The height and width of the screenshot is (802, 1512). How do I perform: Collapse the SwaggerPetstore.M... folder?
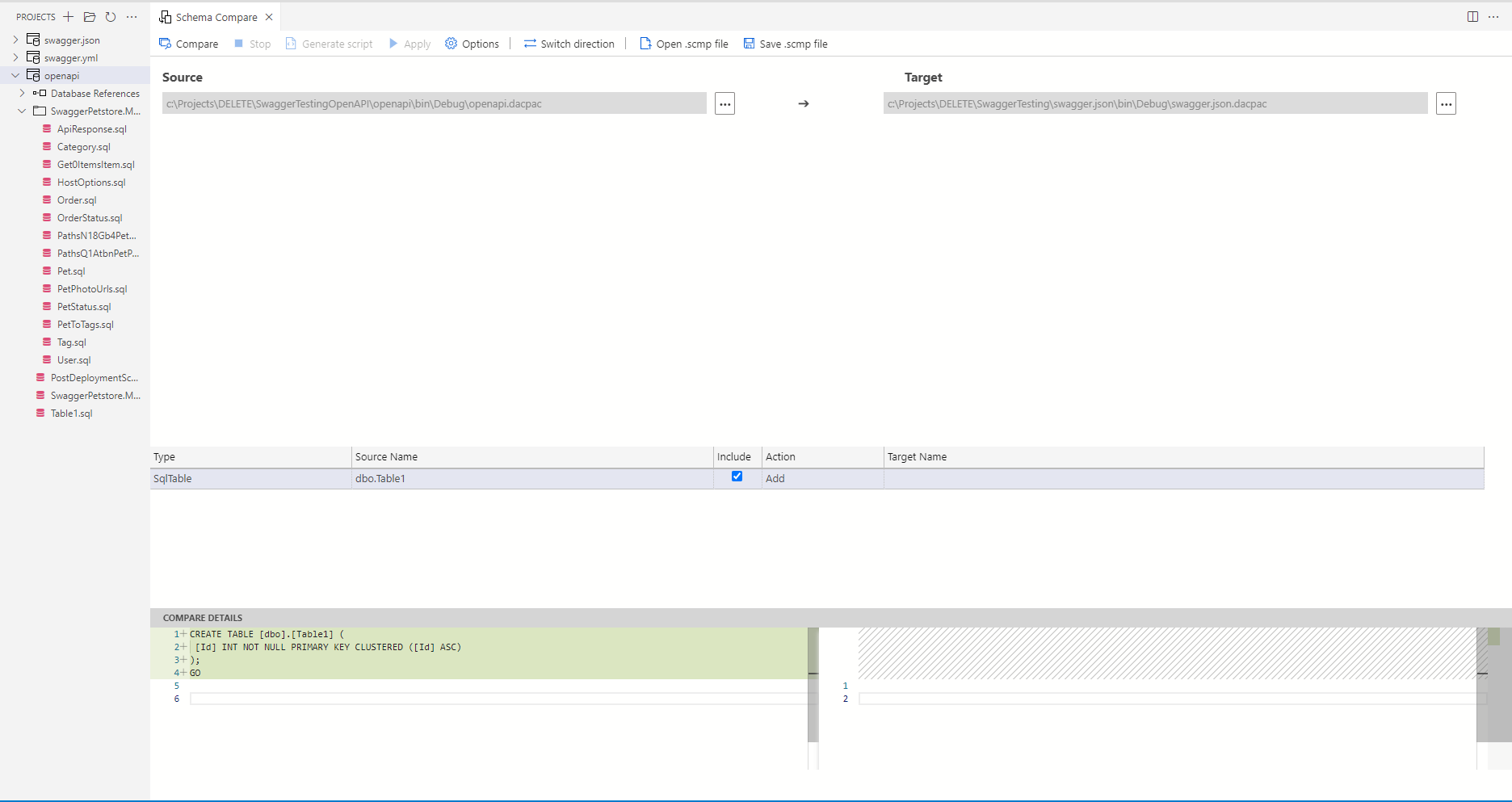[22, 111]
